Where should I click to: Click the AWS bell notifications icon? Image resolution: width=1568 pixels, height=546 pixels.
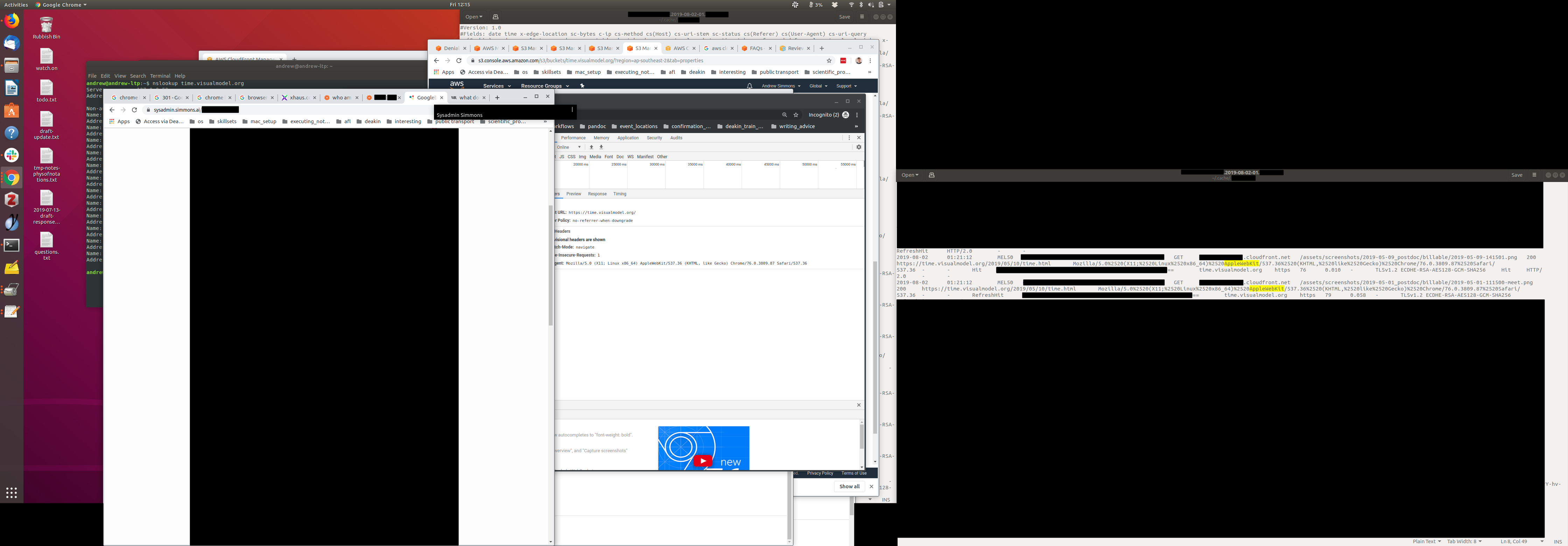pos(749,86)
